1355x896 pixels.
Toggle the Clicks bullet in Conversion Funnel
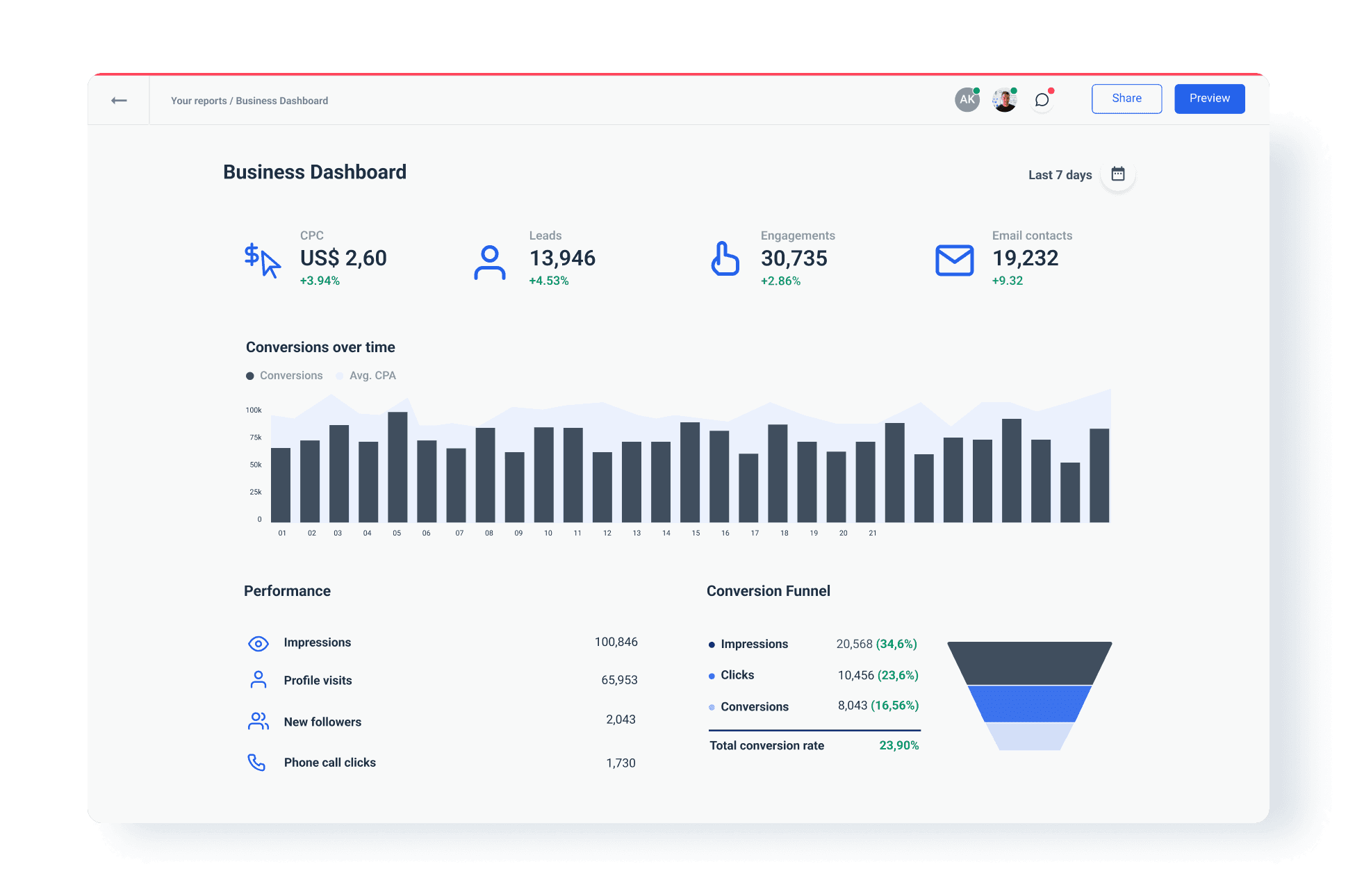coord(711,675)
